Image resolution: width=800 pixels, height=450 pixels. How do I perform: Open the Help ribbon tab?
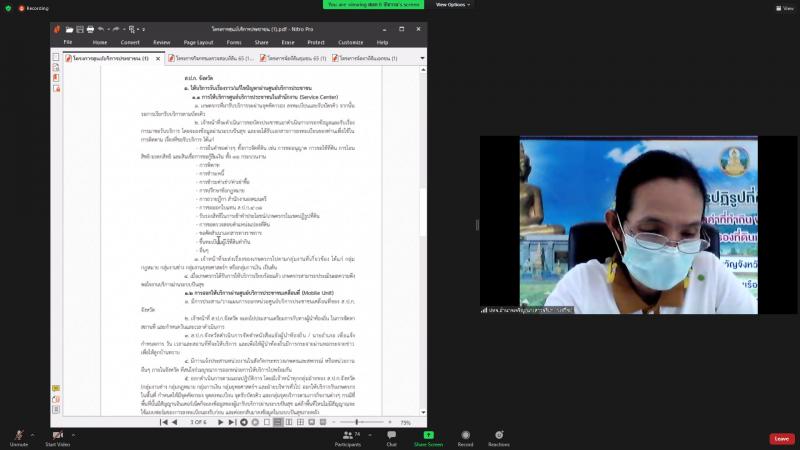pyautogui.click(x=382, y=42)
